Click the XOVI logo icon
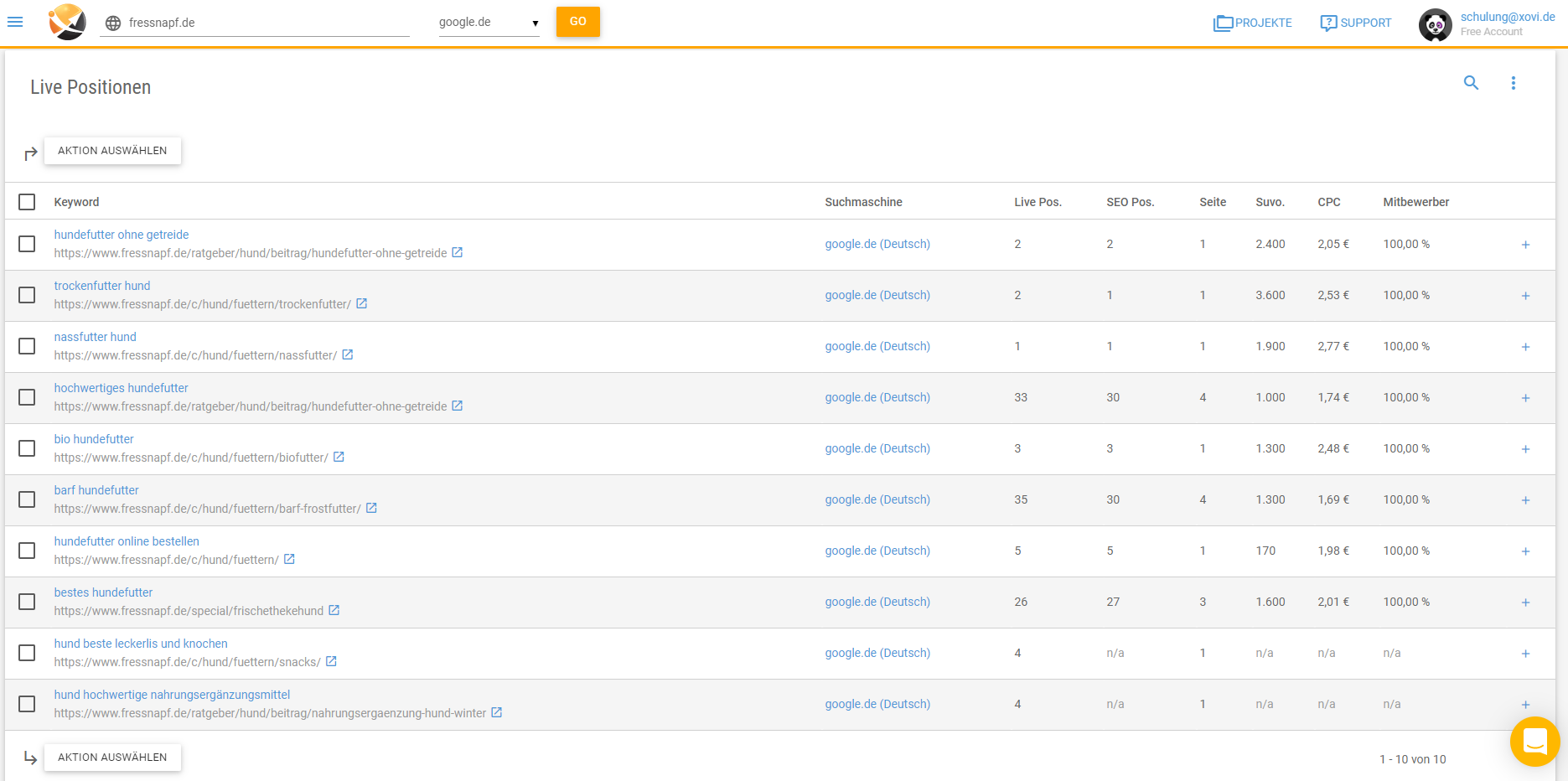Screen dimensions: 1568x781 [x=67, y=22]
